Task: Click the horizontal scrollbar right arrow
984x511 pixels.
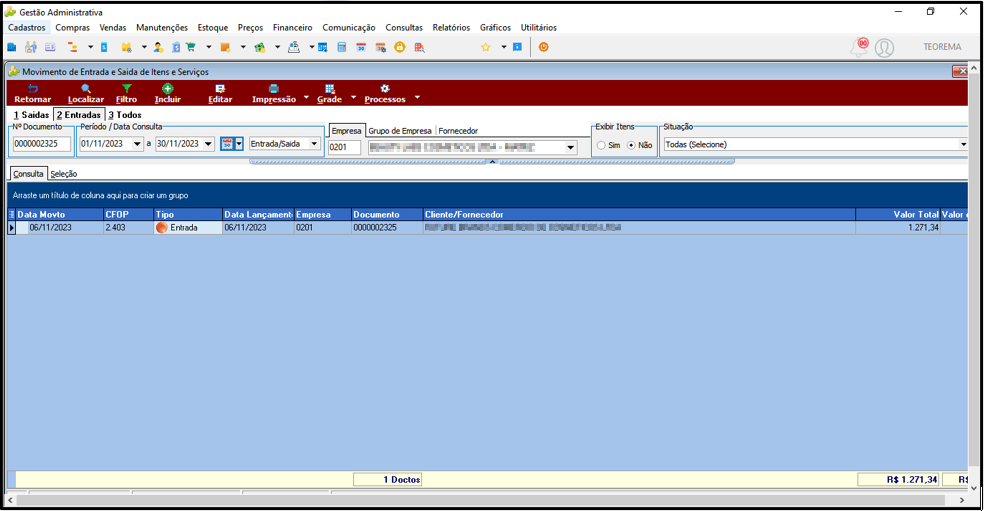Action: click(962, 500)
